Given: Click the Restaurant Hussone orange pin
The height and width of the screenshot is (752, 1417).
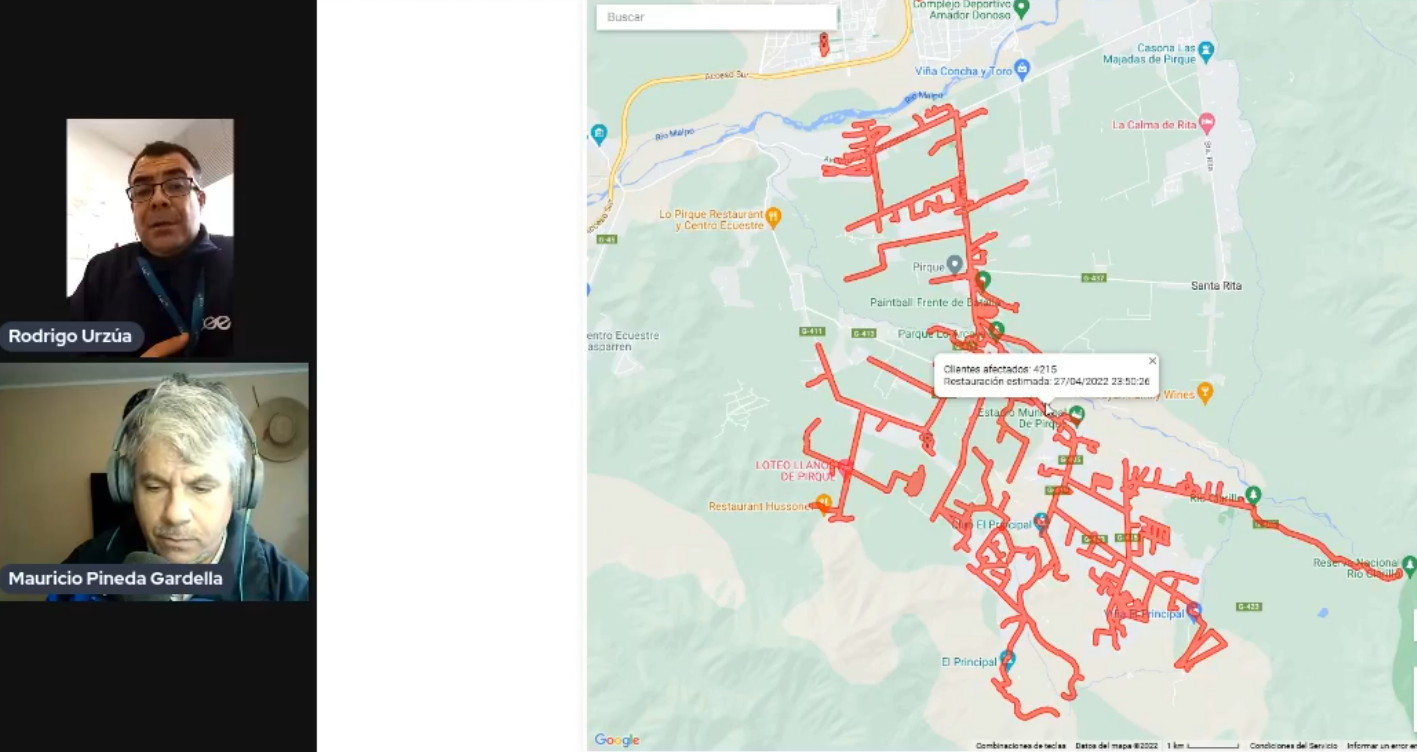Looking at the screenshot, I should coord(824,503).
